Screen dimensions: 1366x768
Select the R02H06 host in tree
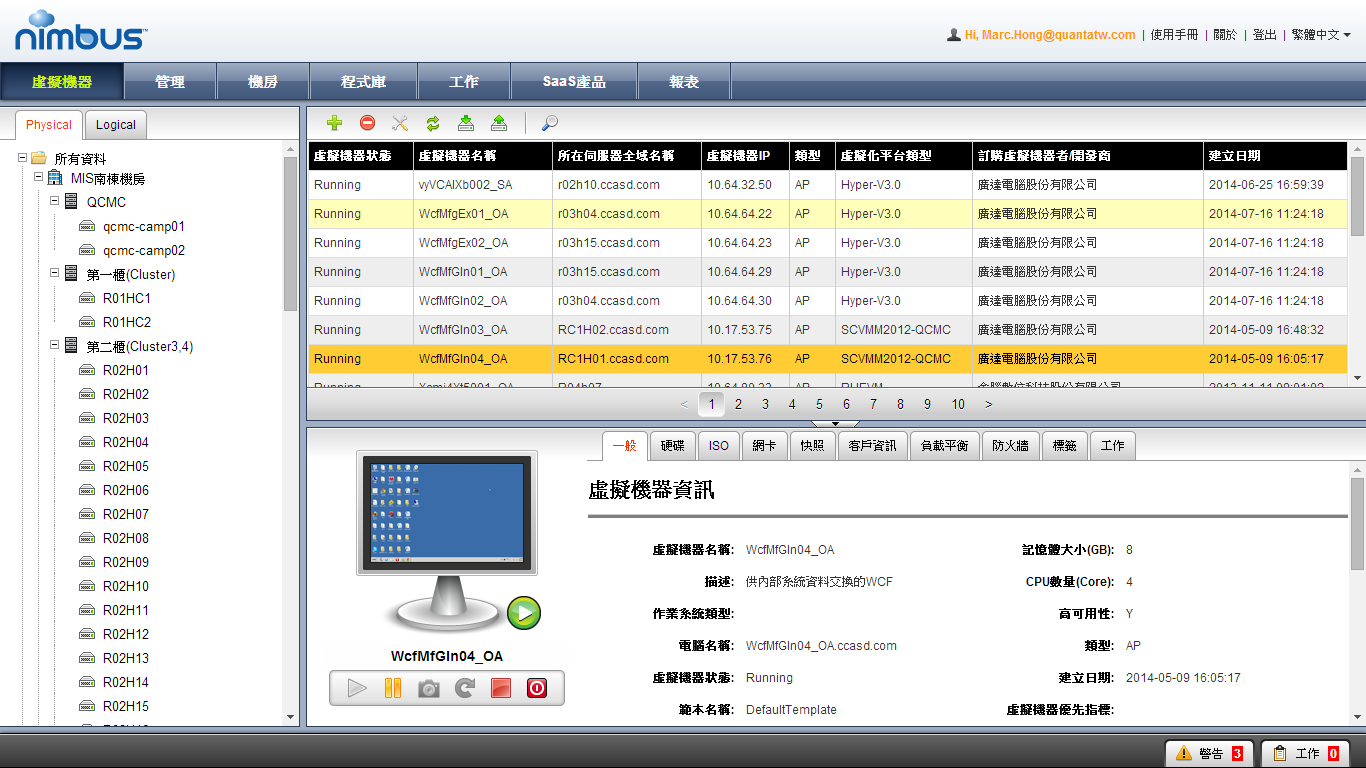coord(125,490)
